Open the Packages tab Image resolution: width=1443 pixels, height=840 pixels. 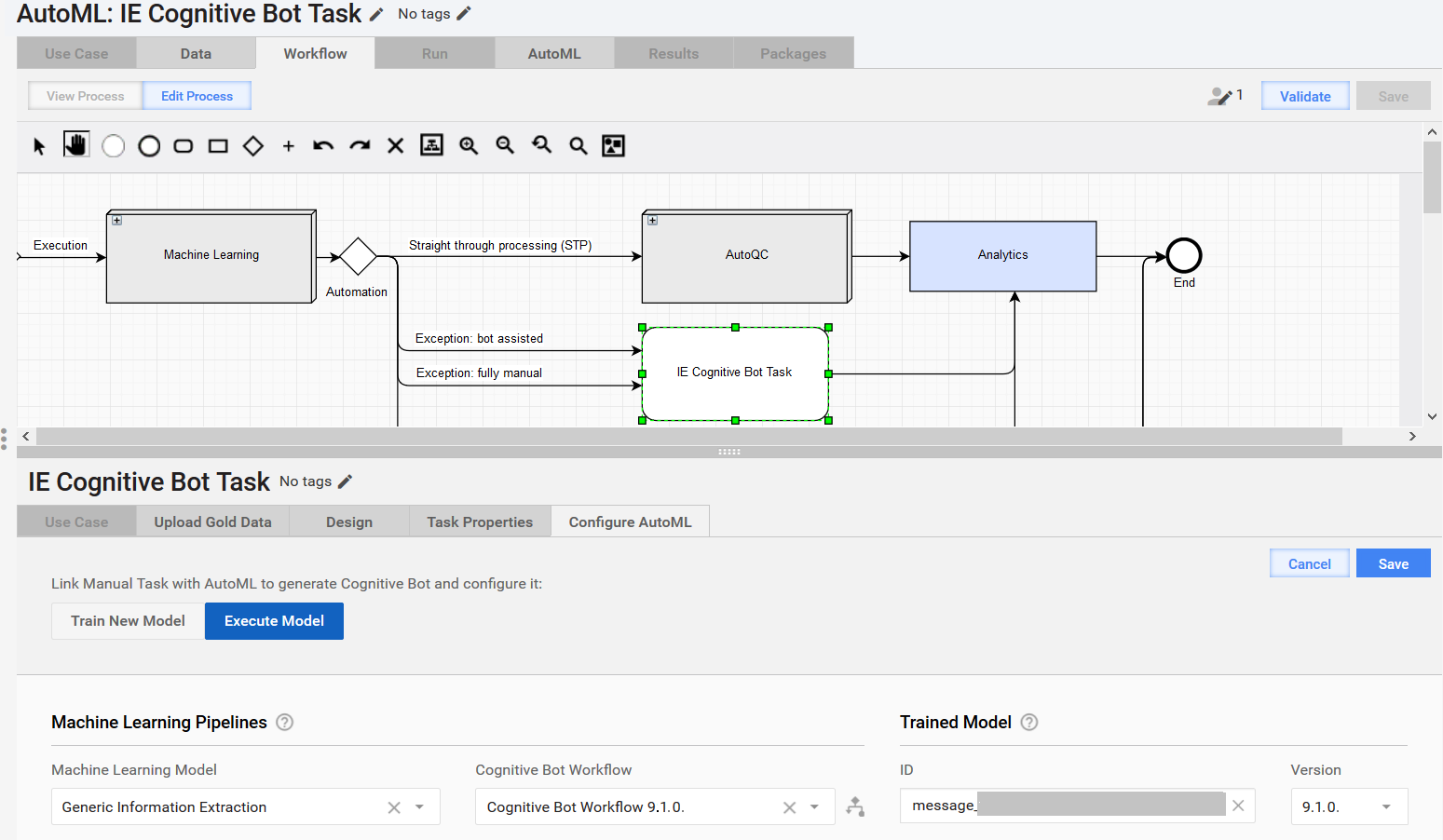tap(794, 54)
